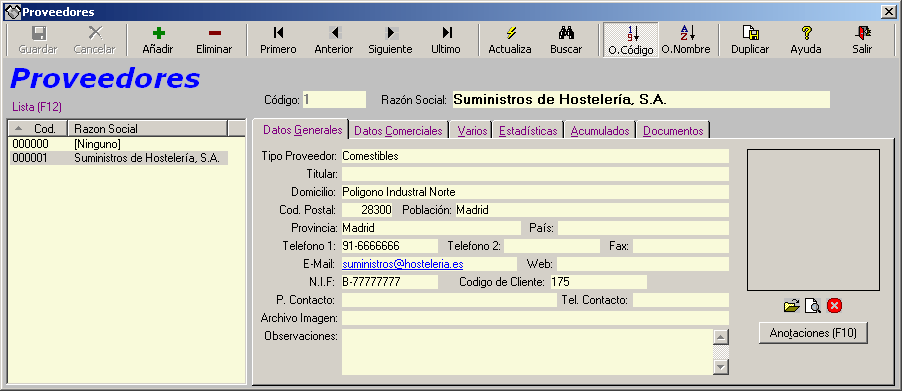Open image file with the folder icon

pyautogui.click(x=792, y=306)
